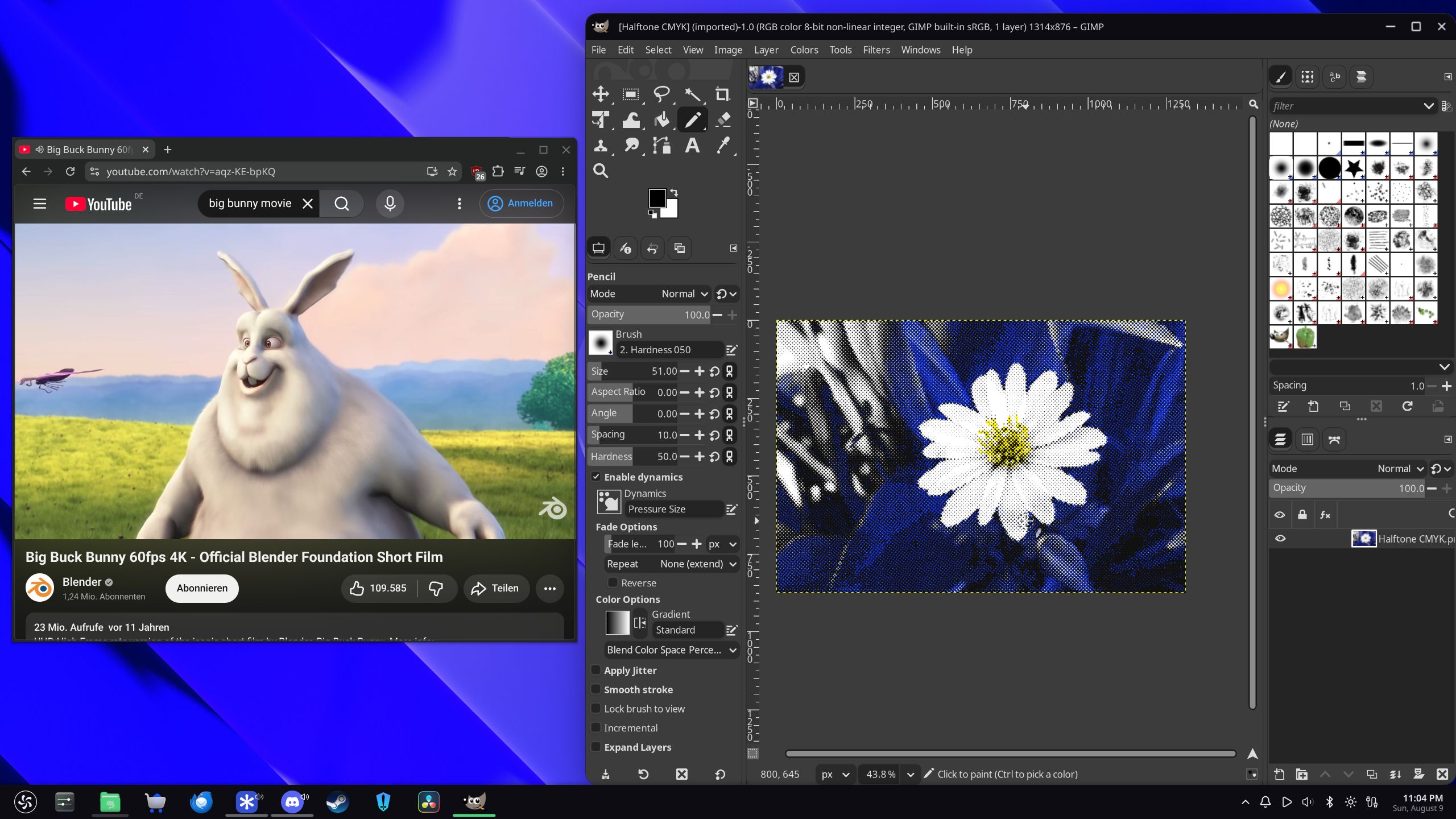Enable the Incremental checkbox

(596, 727)
